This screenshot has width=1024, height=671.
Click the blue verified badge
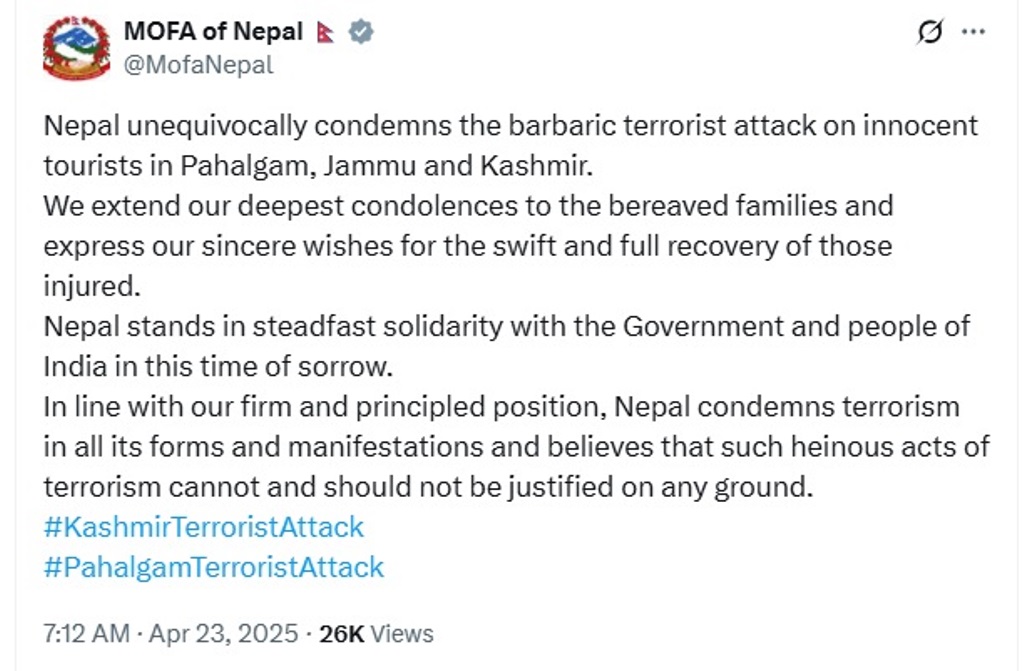[x=360, y=31]
